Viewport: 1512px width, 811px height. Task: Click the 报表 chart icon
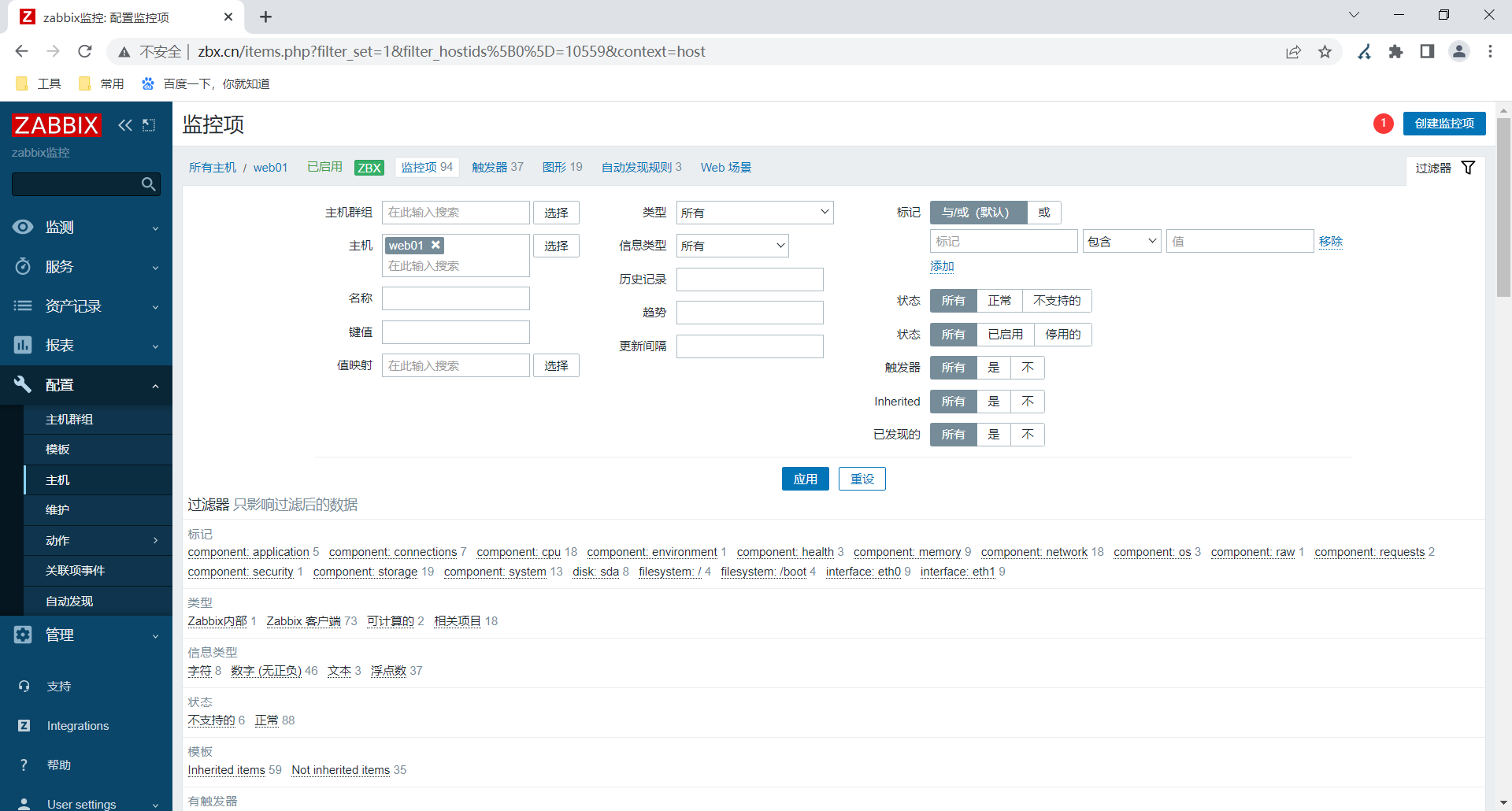23,345
